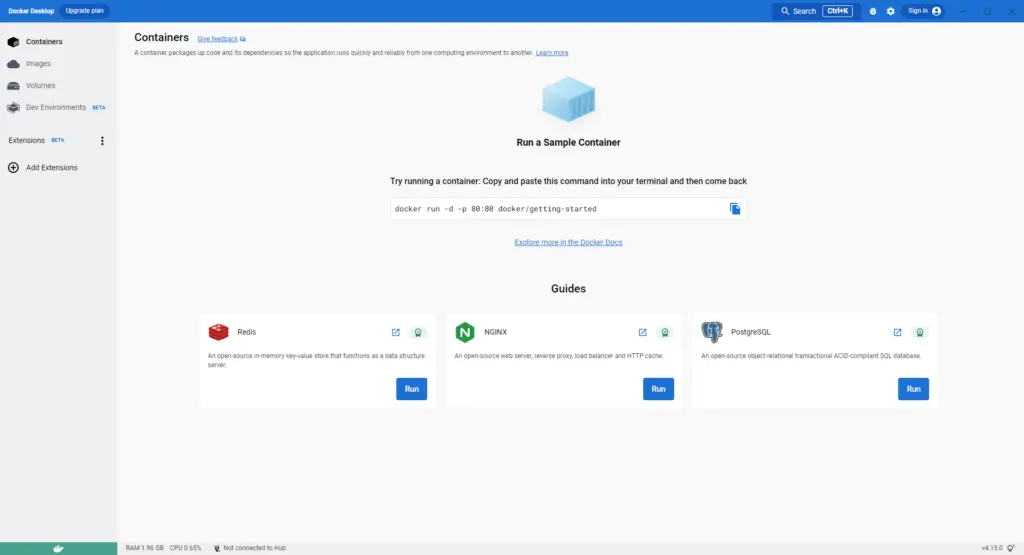
Task: Click the Redis card title text
Action: click(246, 332)
